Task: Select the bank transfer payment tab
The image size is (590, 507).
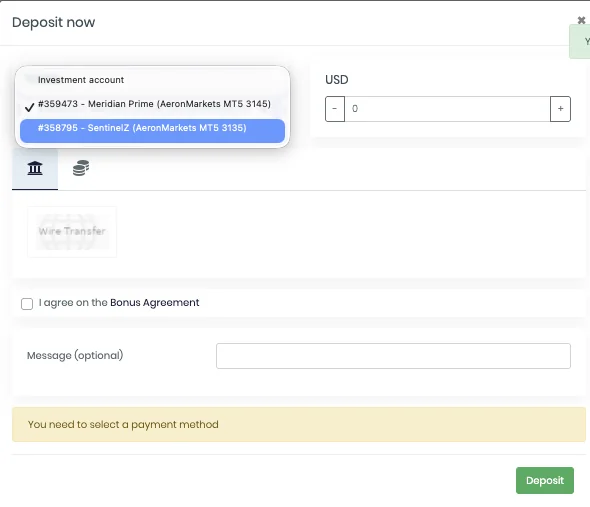Action: 35,168
